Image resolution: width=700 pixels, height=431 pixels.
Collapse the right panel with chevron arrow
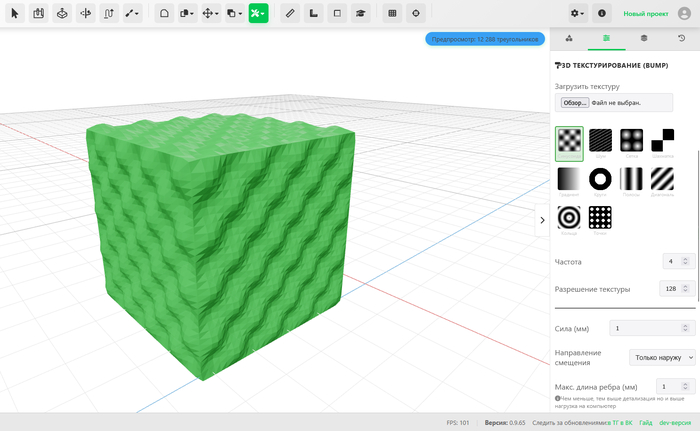coord(542,220)
